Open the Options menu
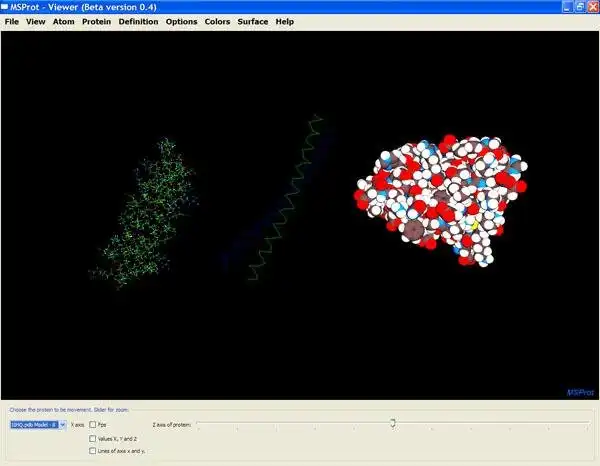The image size is (600, 466). point(181,22)
